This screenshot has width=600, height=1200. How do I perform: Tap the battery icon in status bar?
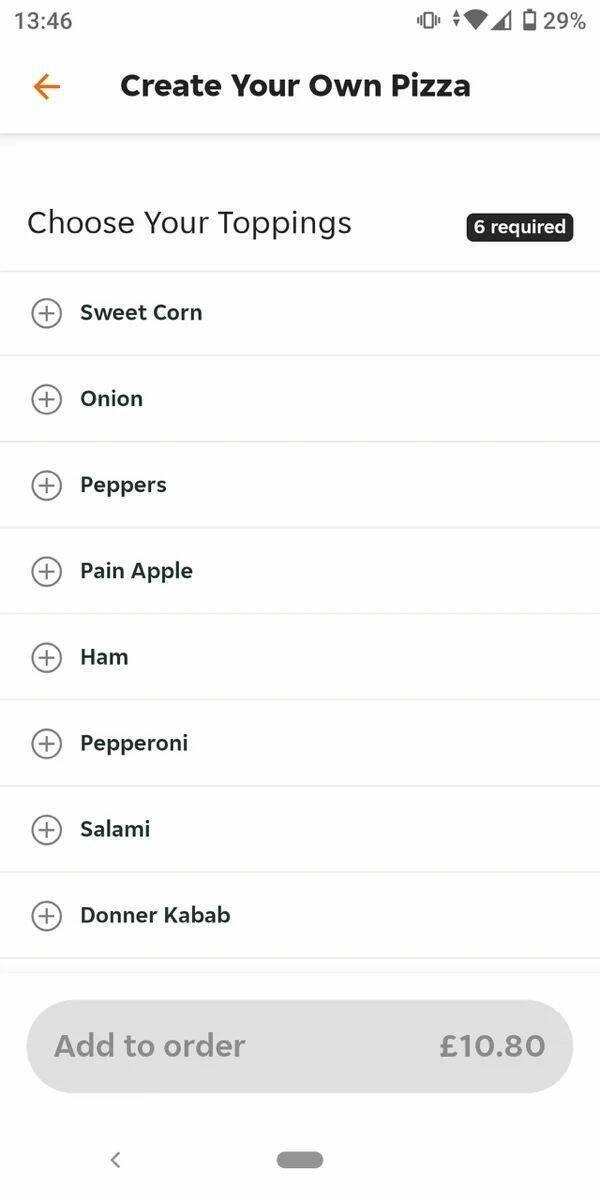click(529, 21)
